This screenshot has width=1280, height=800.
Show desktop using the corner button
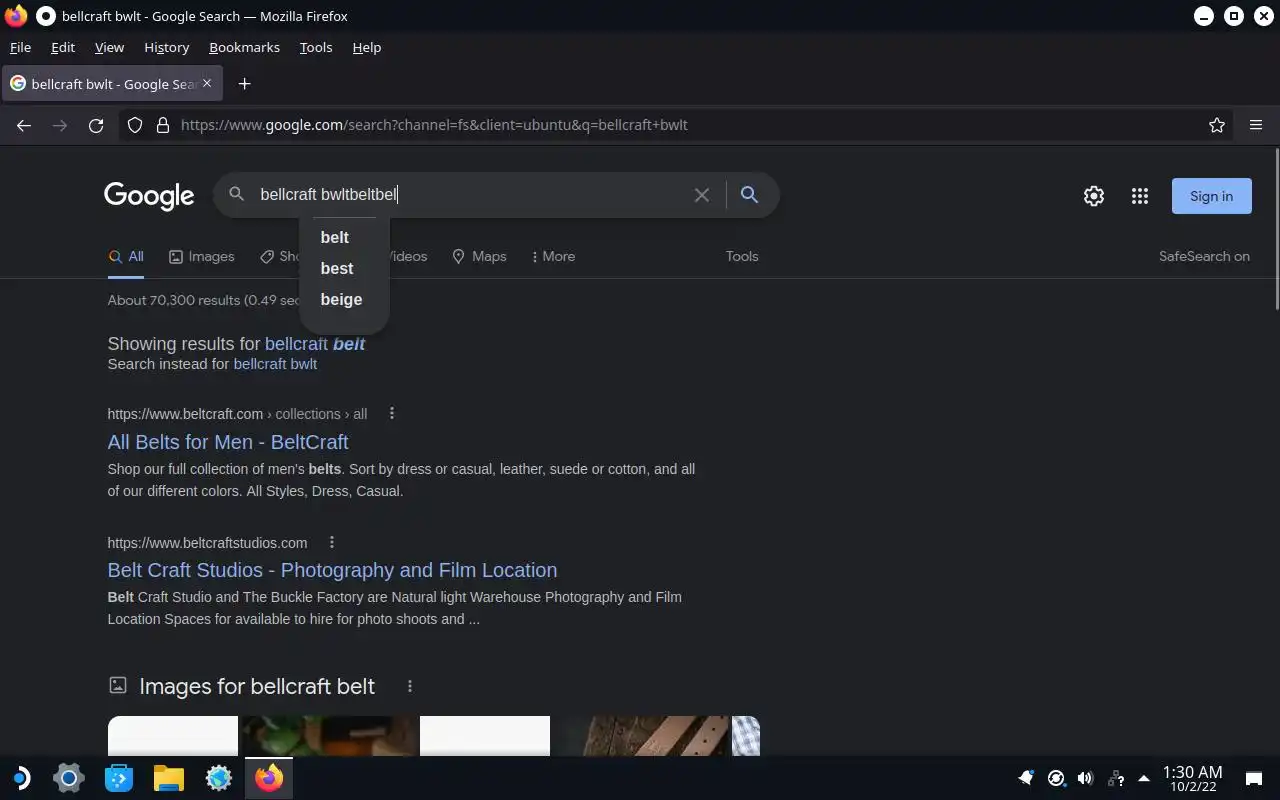[x=1253, y=778]
